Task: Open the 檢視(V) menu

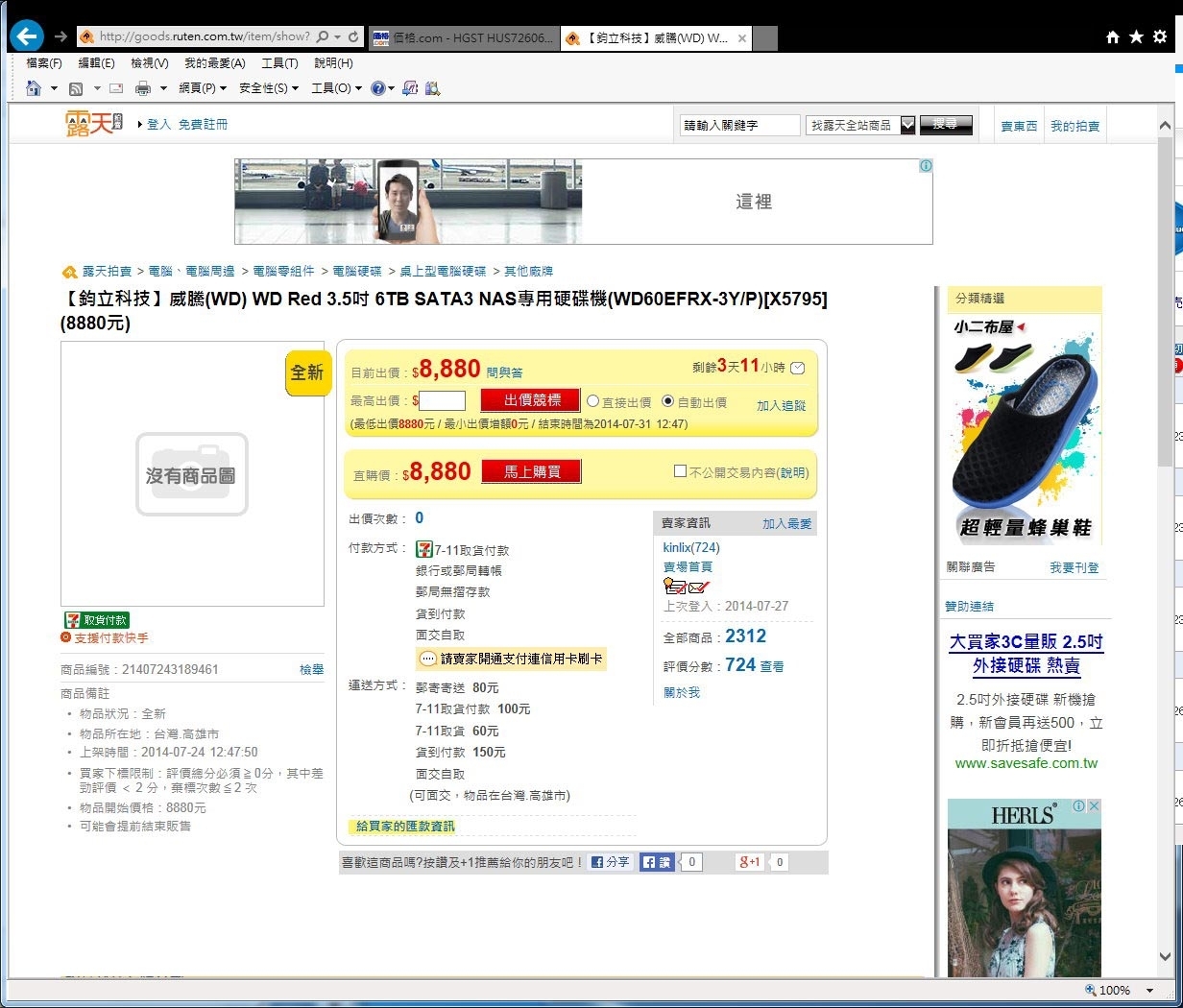Action: tap(150, 63)
